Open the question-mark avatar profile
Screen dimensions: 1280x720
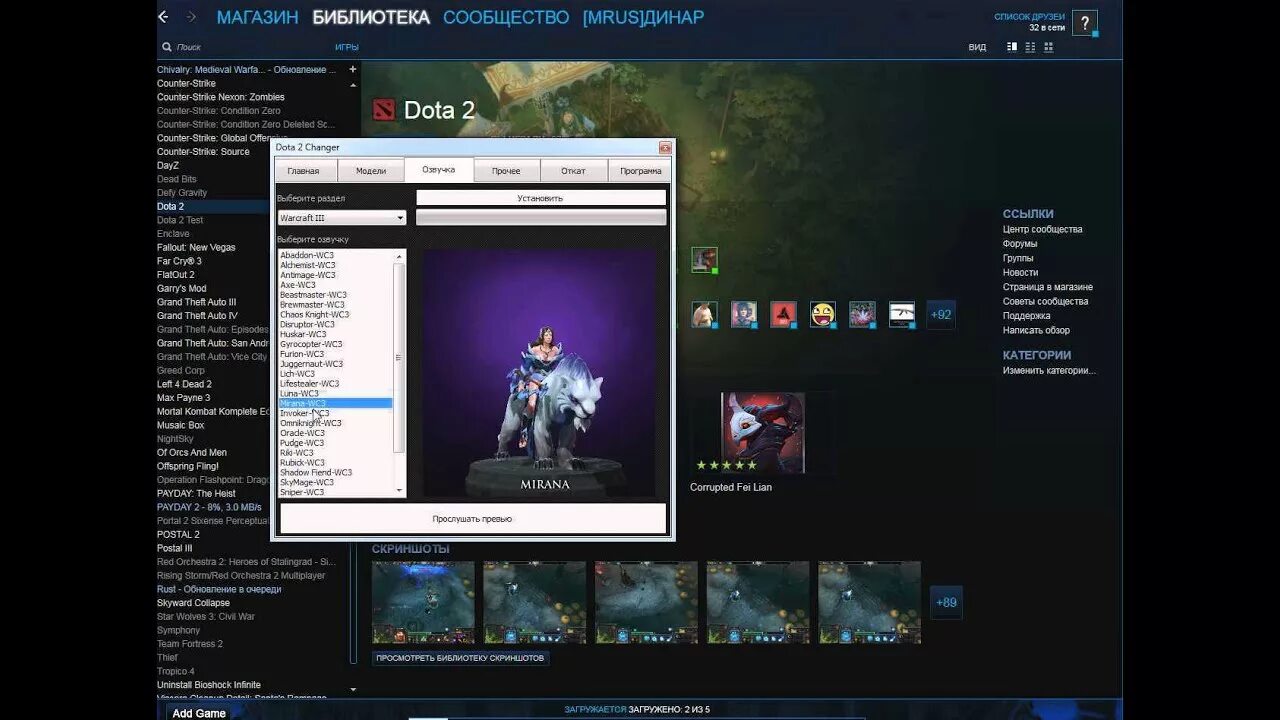click(1084, 23)
